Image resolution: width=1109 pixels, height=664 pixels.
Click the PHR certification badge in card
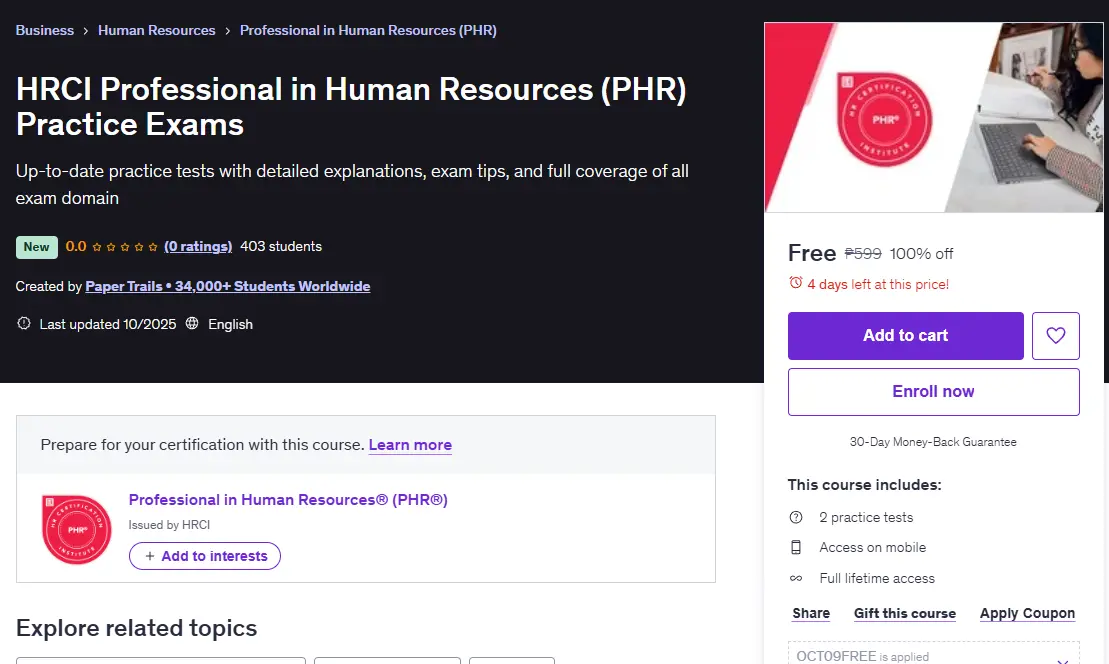coord(76,529)
